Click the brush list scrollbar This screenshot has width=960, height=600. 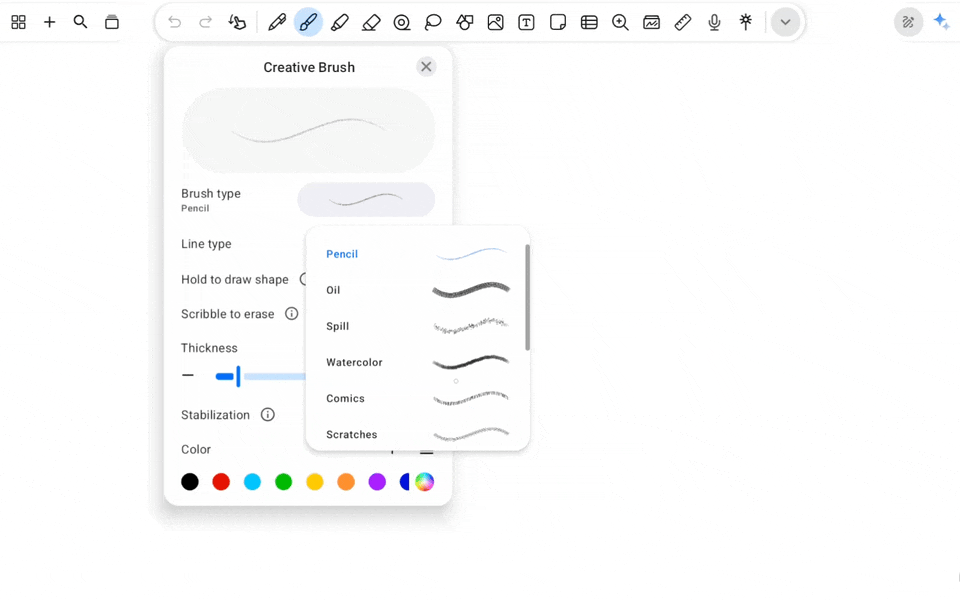527,298
